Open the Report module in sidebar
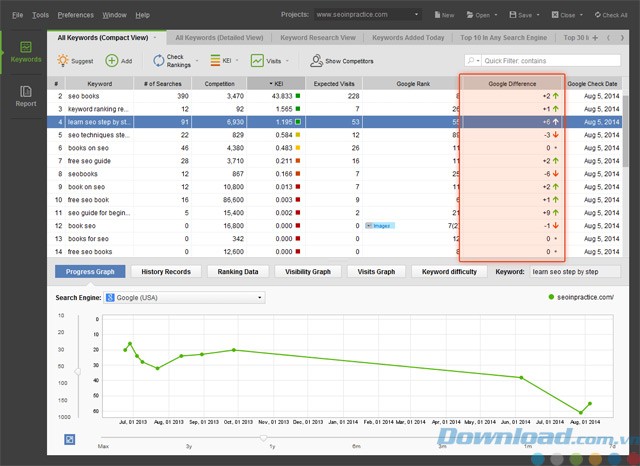 [25, 96]
